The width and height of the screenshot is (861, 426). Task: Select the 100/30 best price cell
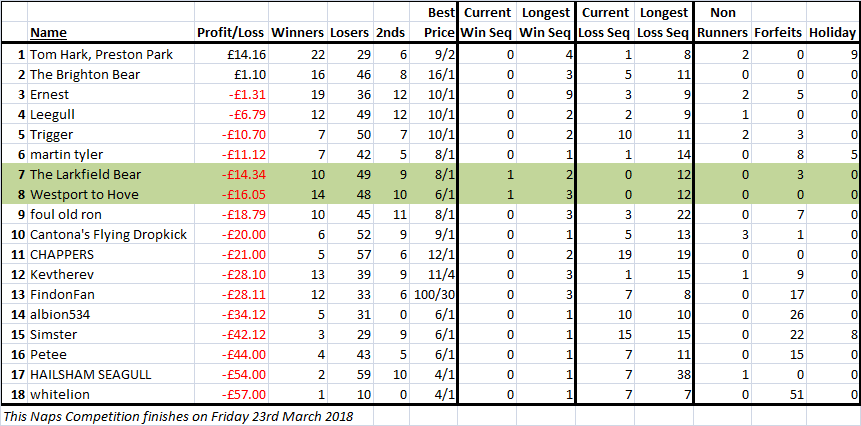click(x=437, y=295)
